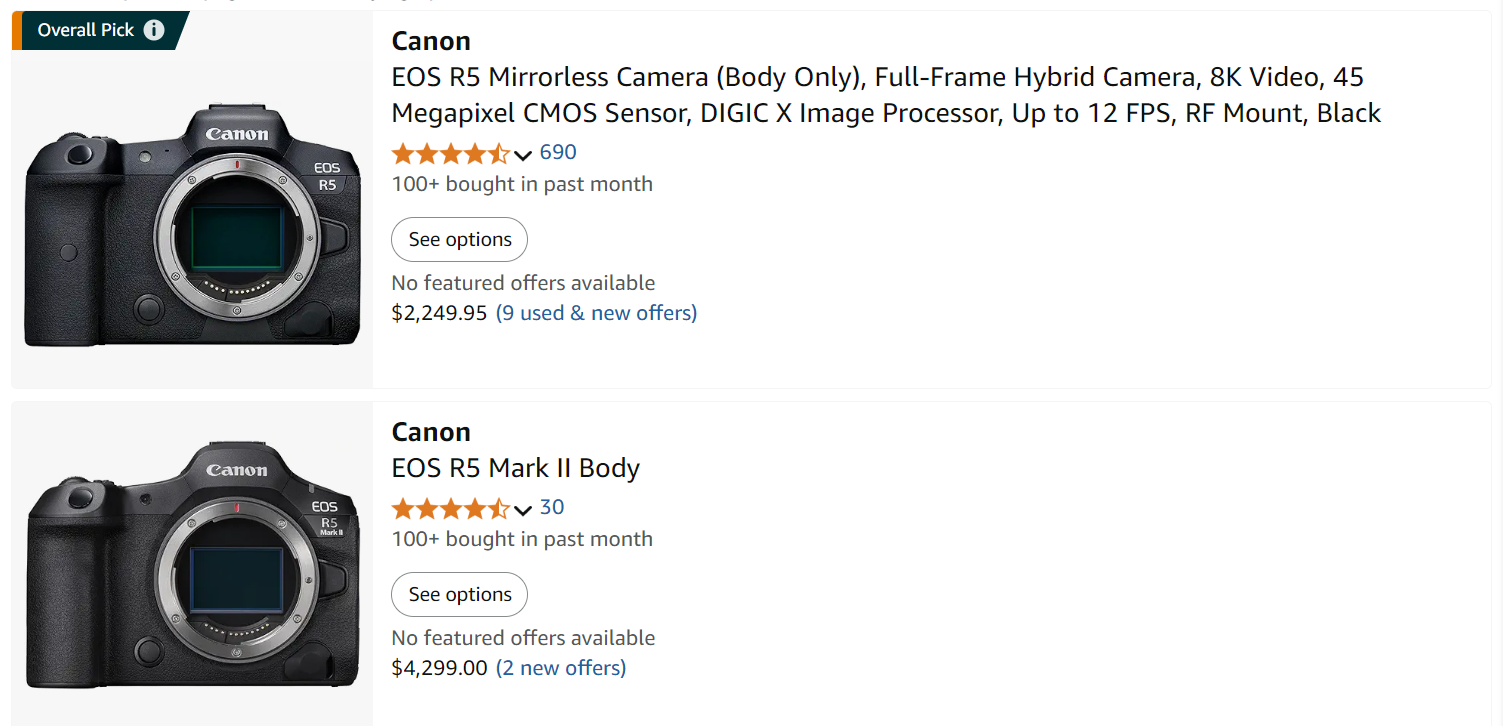This screenshot has height=726, width=1503.
Task: Open the EOS R5 Mark II product image
Action: pyautogui.click(x=192, y=565)
